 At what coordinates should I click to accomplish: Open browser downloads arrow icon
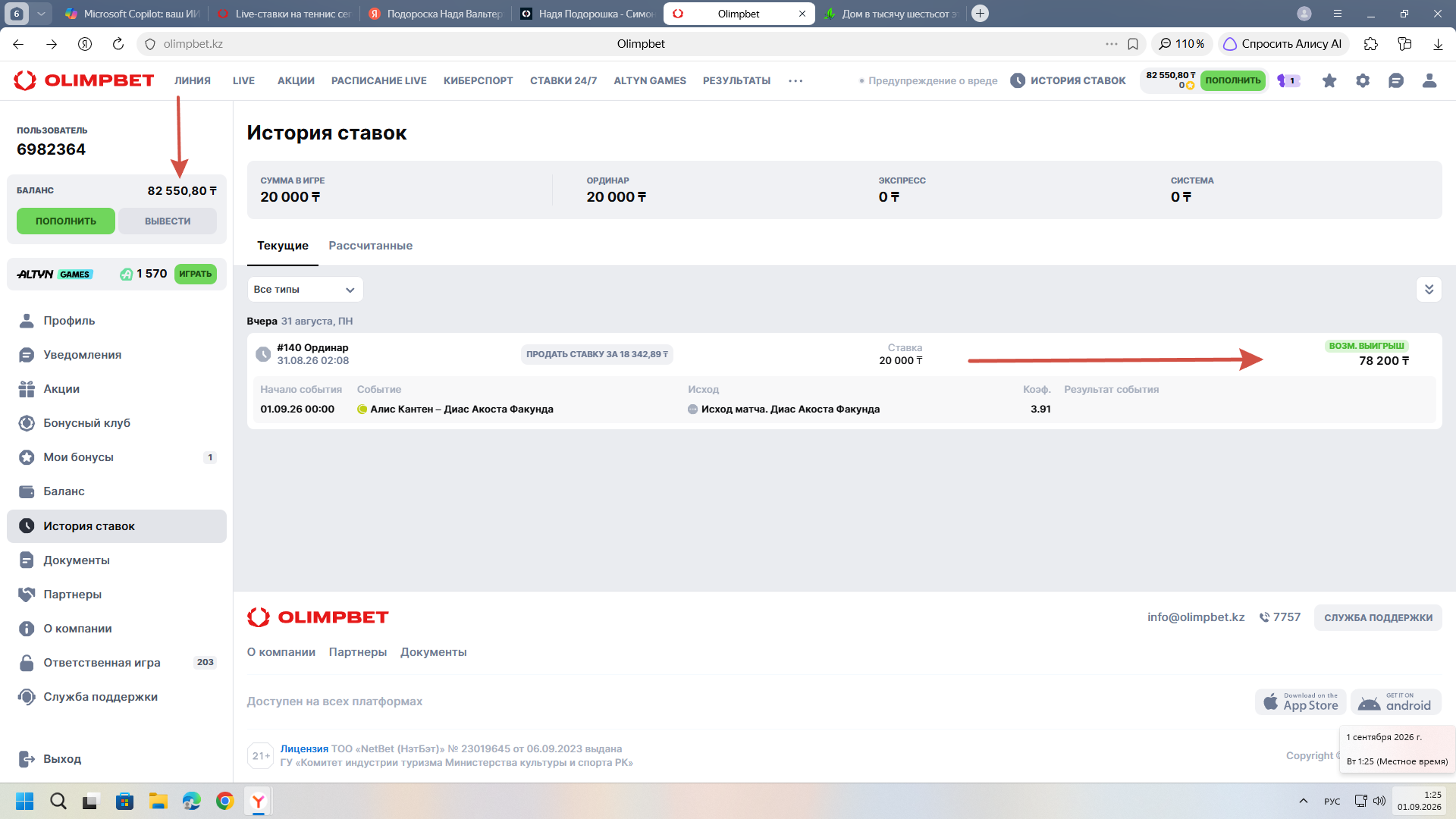pyautogui.click(x=1438, y=44)
